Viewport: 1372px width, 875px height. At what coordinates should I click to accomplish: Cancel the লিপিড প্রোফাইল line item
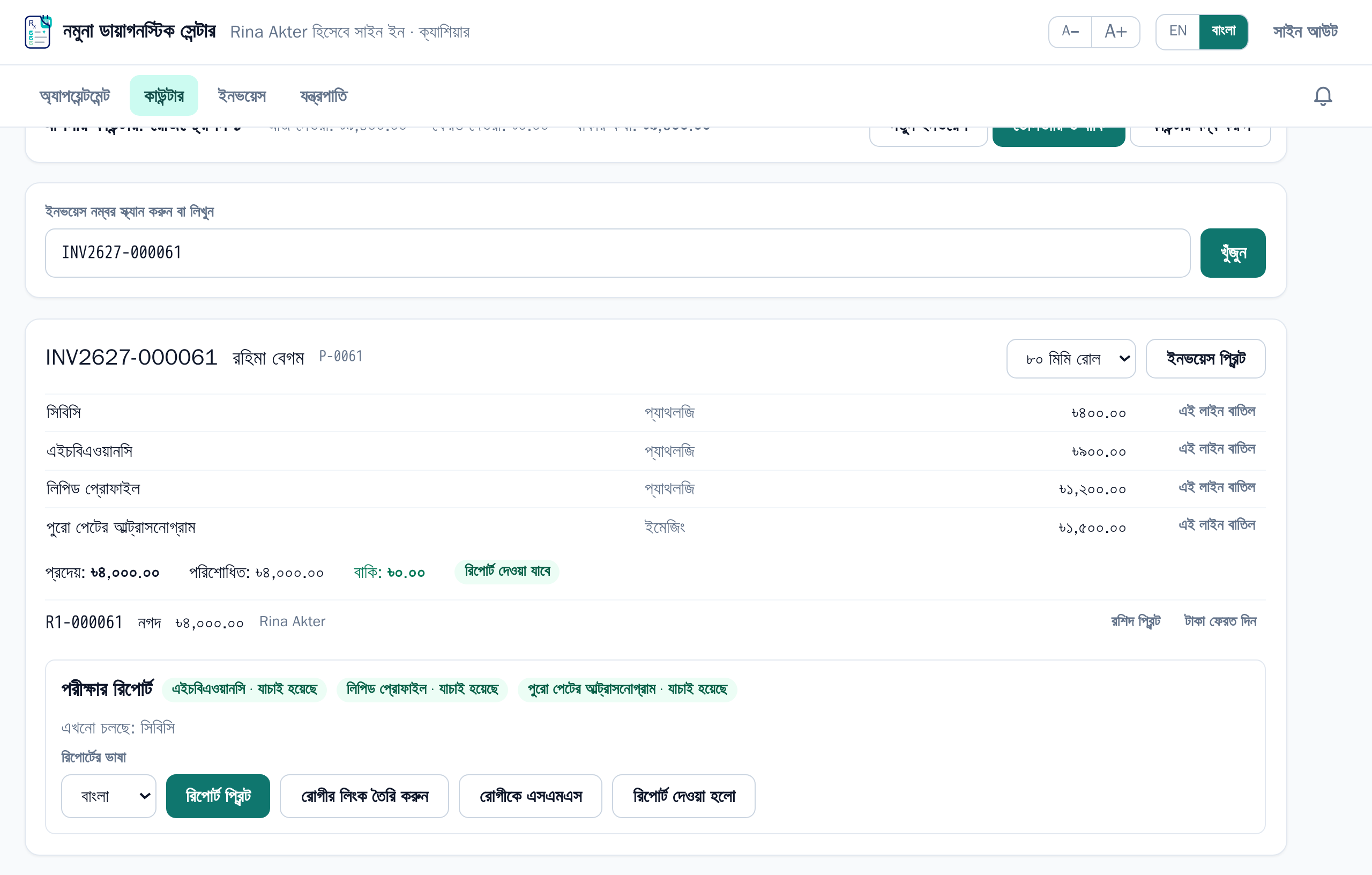pos(1217,487)
